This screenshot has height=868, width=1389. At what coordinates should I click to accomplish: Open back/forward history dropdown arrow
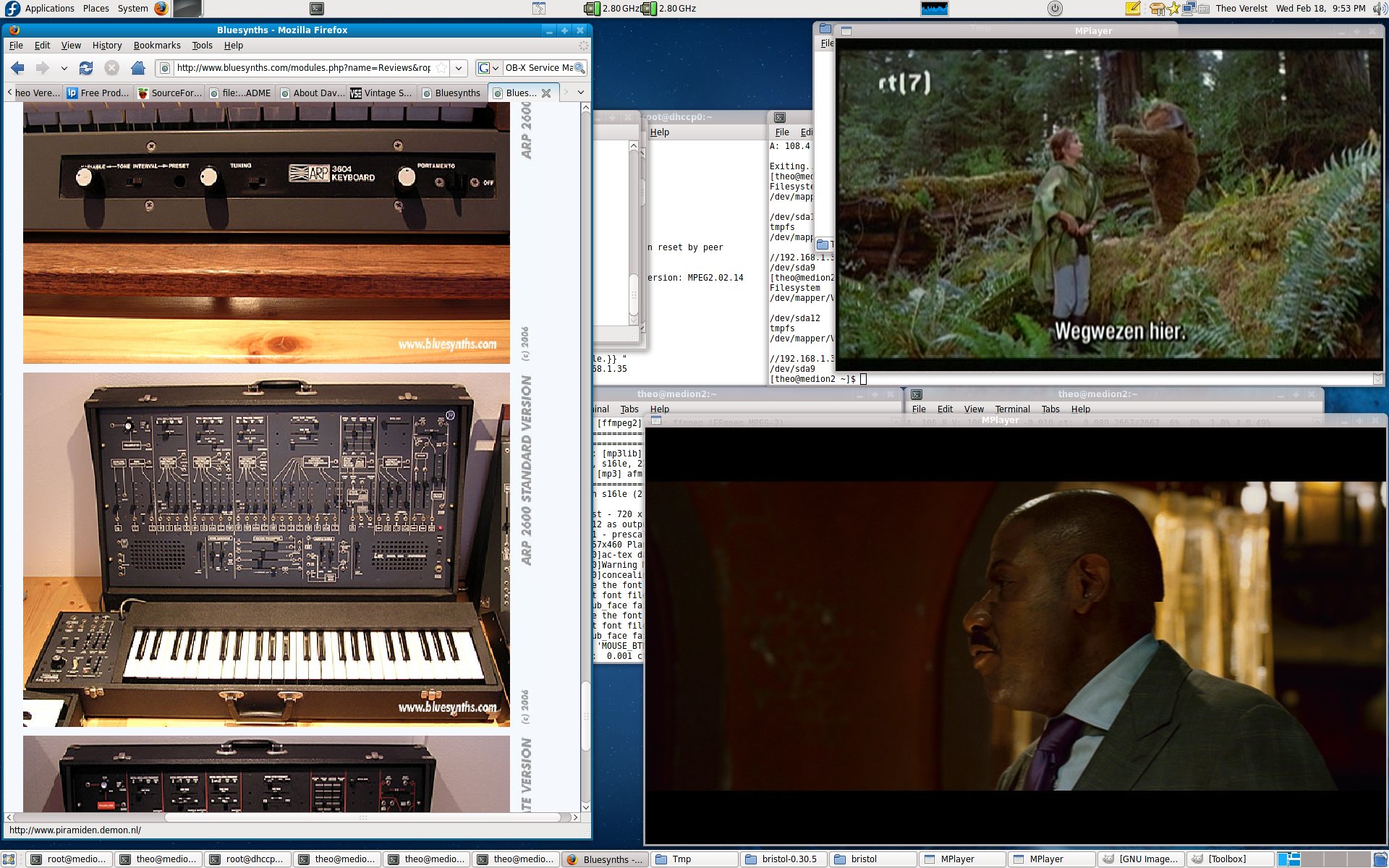[x=64, y=68]
